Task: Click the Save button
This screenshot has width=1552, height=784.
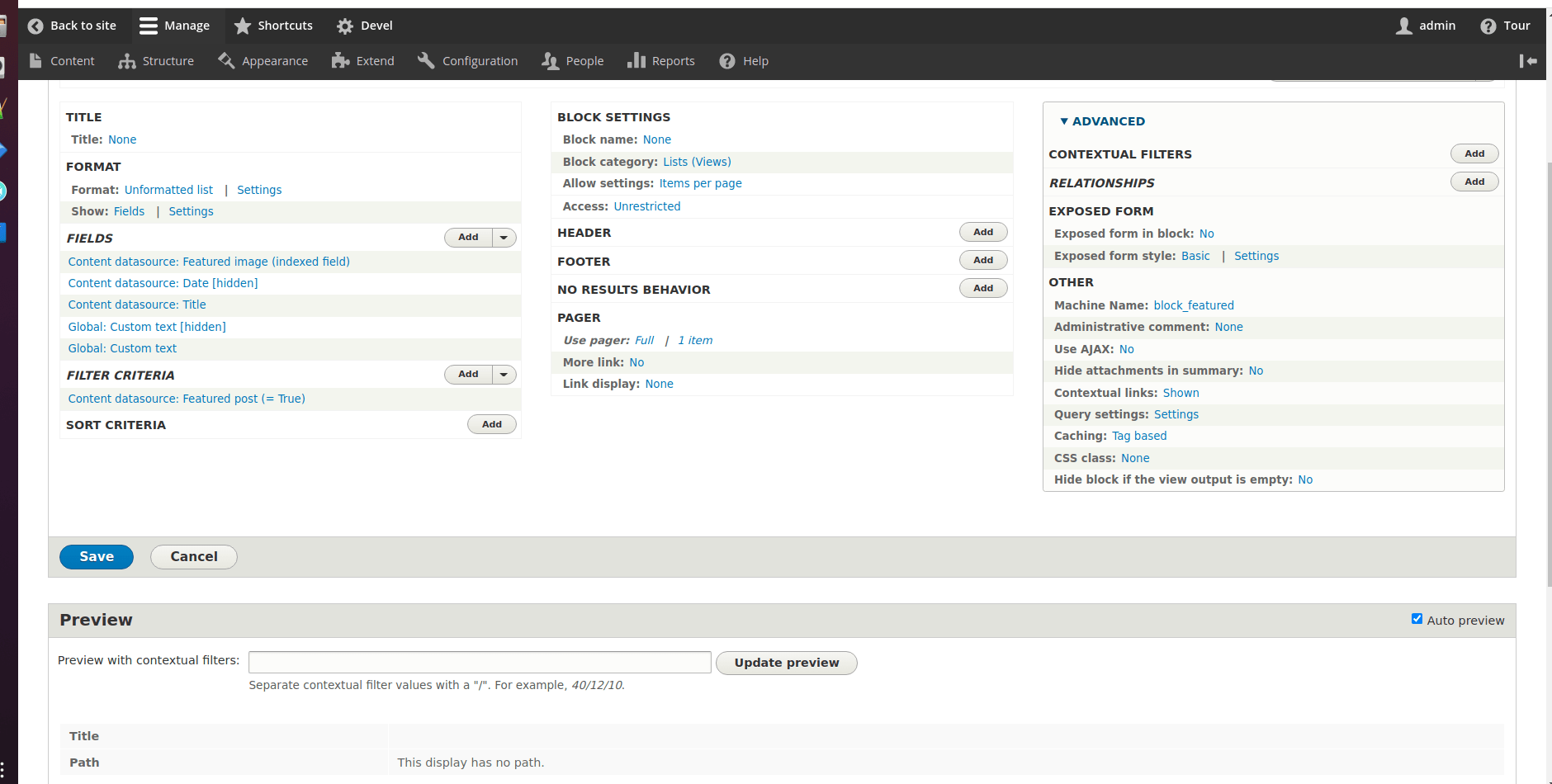Action: pos(97,557)
